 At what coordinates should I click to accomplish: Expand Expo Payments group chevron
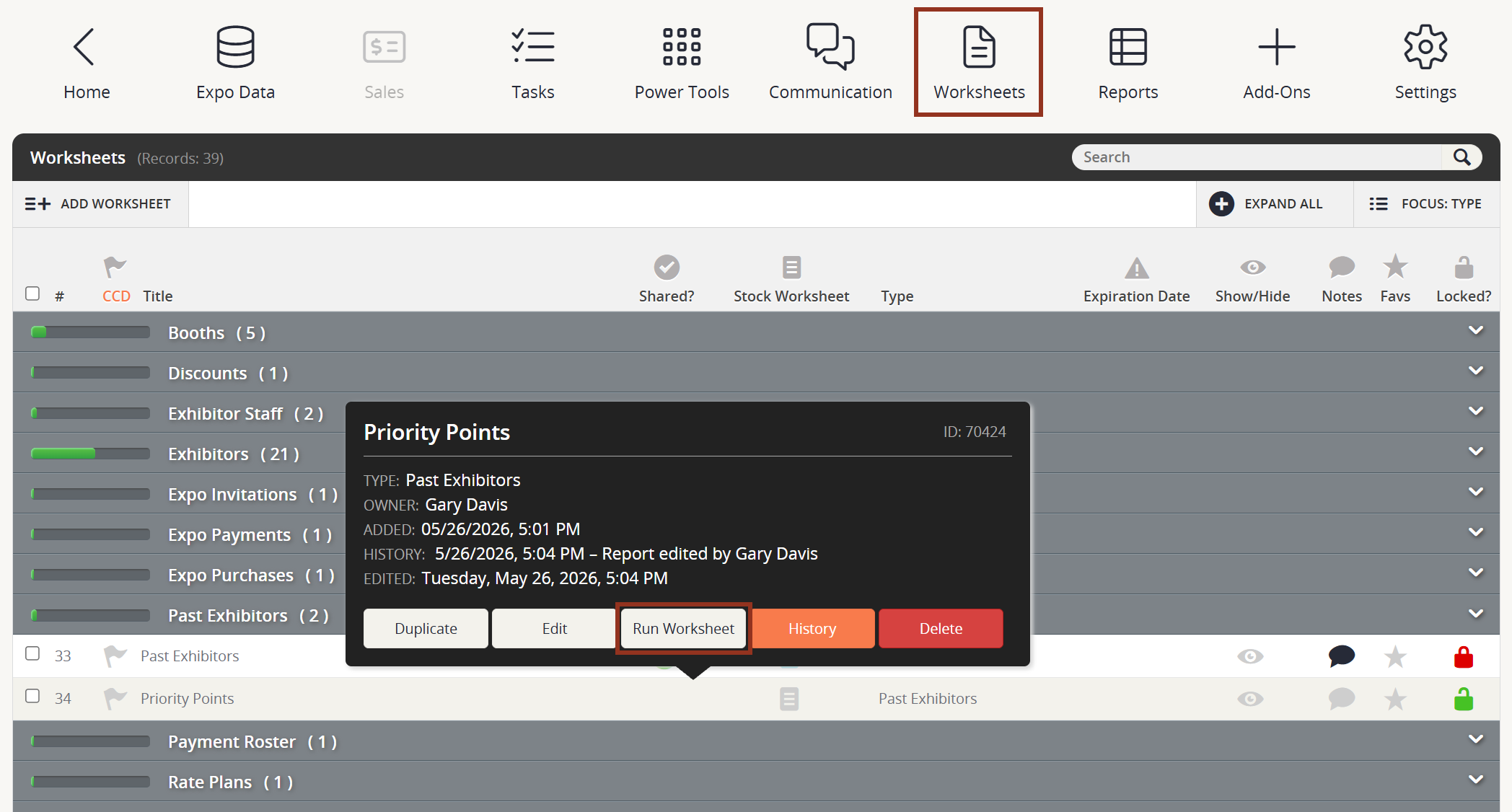[x=1476, y=533]
